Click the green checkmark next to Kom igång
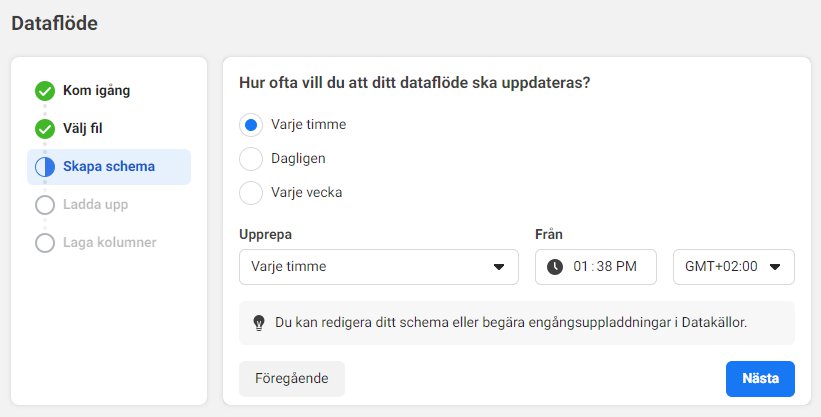 point(45,91)
